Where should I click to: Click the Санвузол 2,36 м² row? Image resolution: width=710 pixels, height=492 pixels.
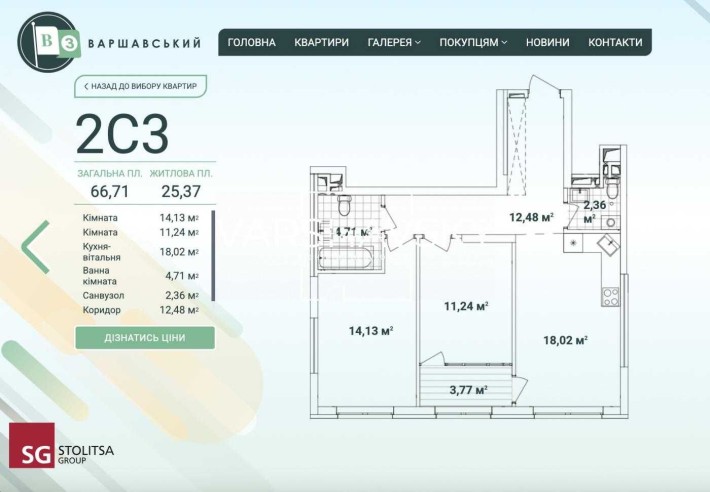[x=141, y=296]
